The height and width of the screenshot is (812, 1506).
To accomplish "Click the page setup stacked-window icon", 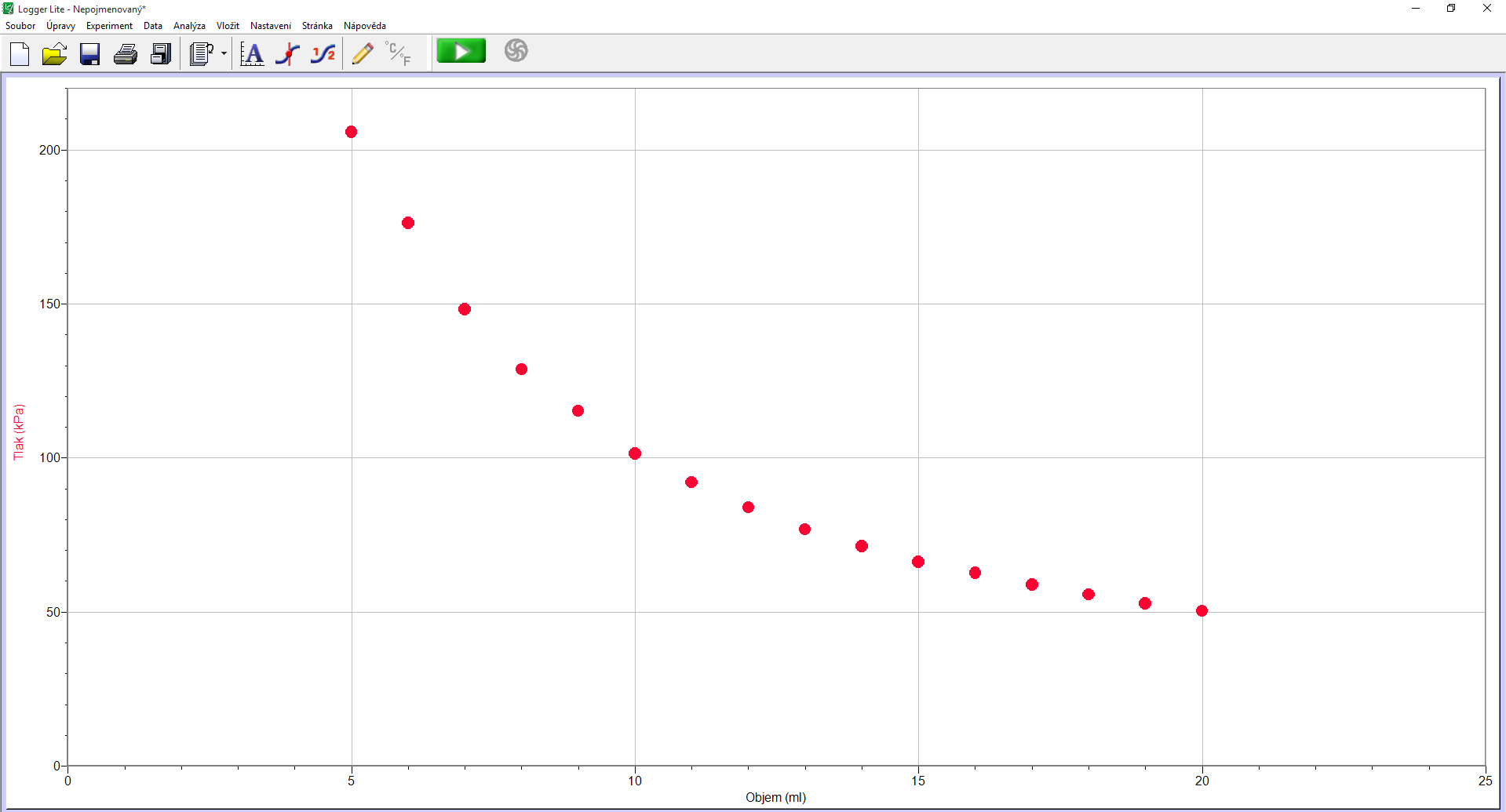I will (x=161, y=54).
